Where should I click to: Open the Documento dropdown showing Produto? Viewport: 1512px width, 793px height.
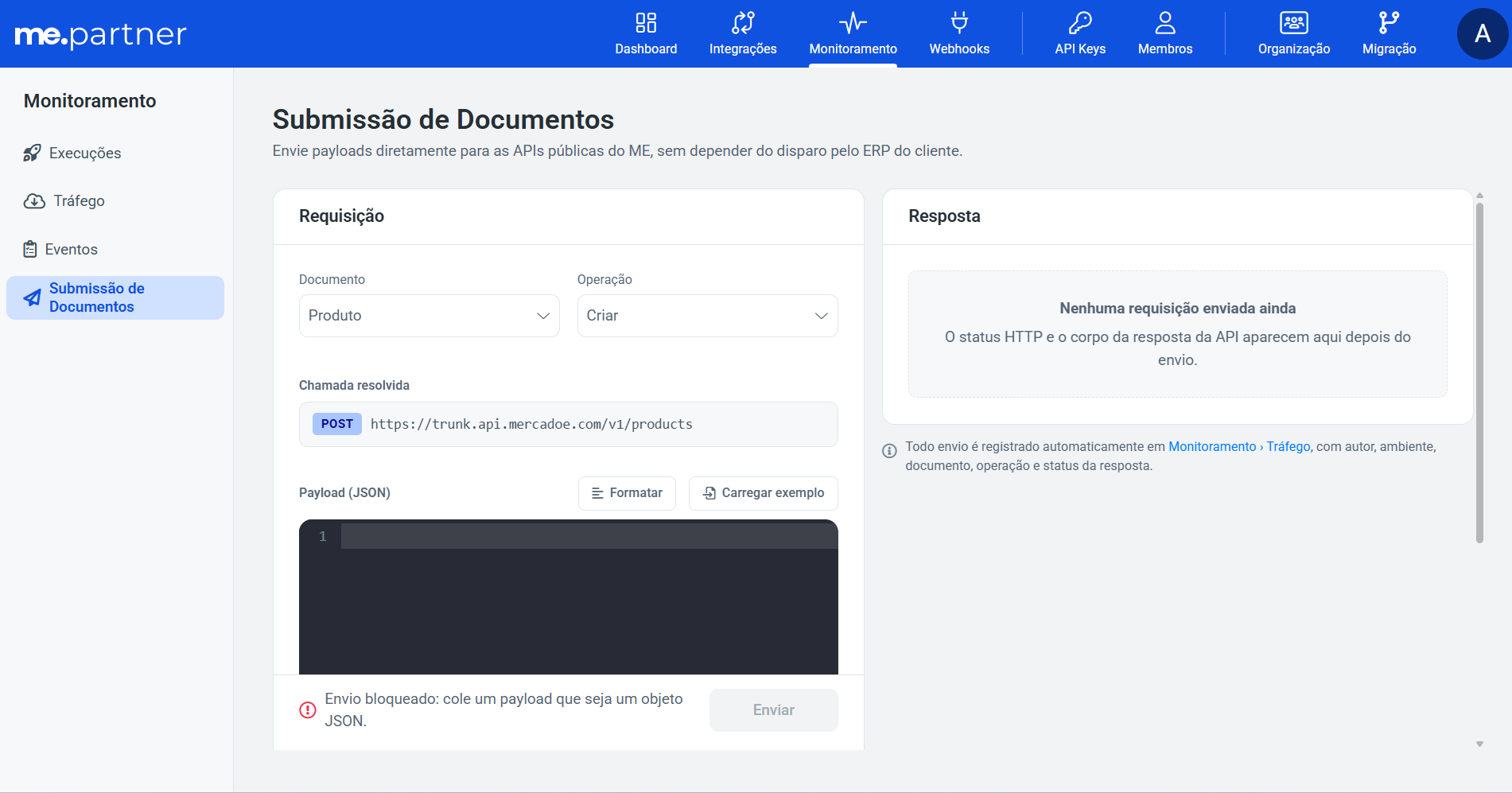(x=430, y=316)
